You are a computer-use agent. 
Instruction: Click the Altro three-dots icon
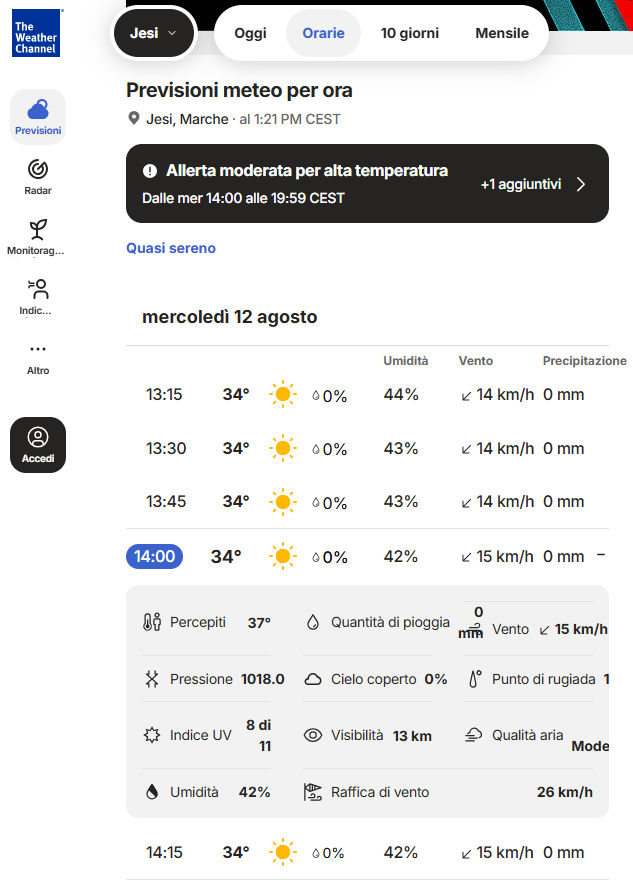click(38, 349)
